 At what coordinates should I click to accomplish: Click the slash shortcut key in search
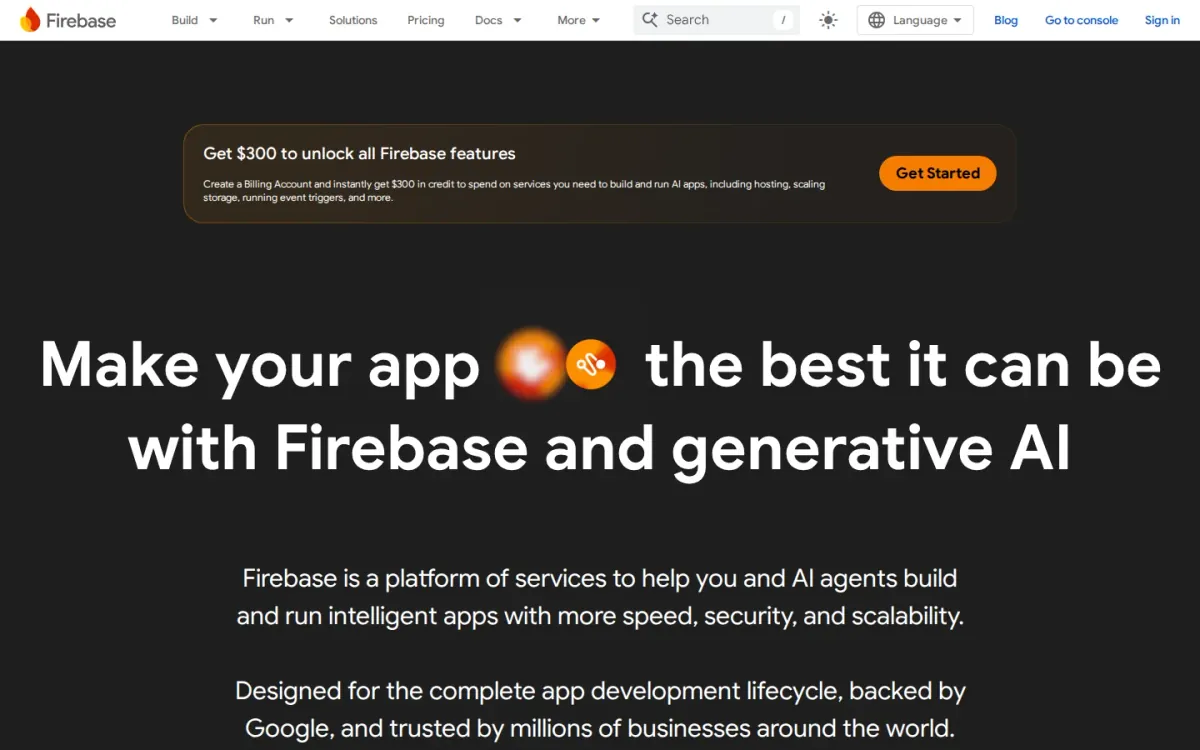(783, 20)
